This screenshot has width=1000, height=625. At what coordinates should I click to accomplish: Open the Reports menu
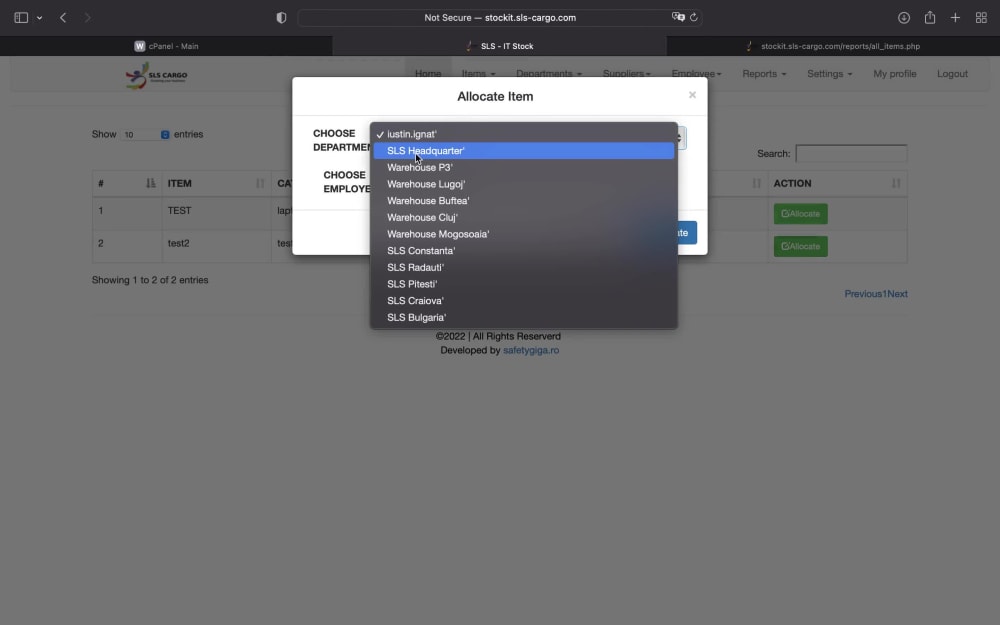(x=764, y=74)
